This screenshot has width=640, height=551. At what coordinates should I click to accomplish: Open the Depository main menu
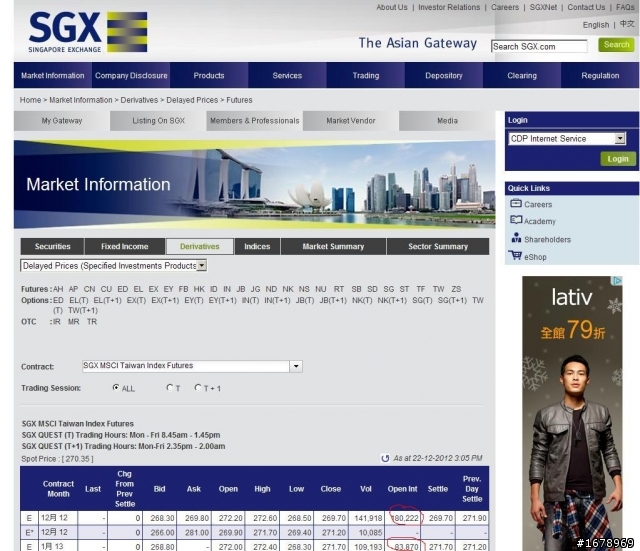[x=444, y=76]
